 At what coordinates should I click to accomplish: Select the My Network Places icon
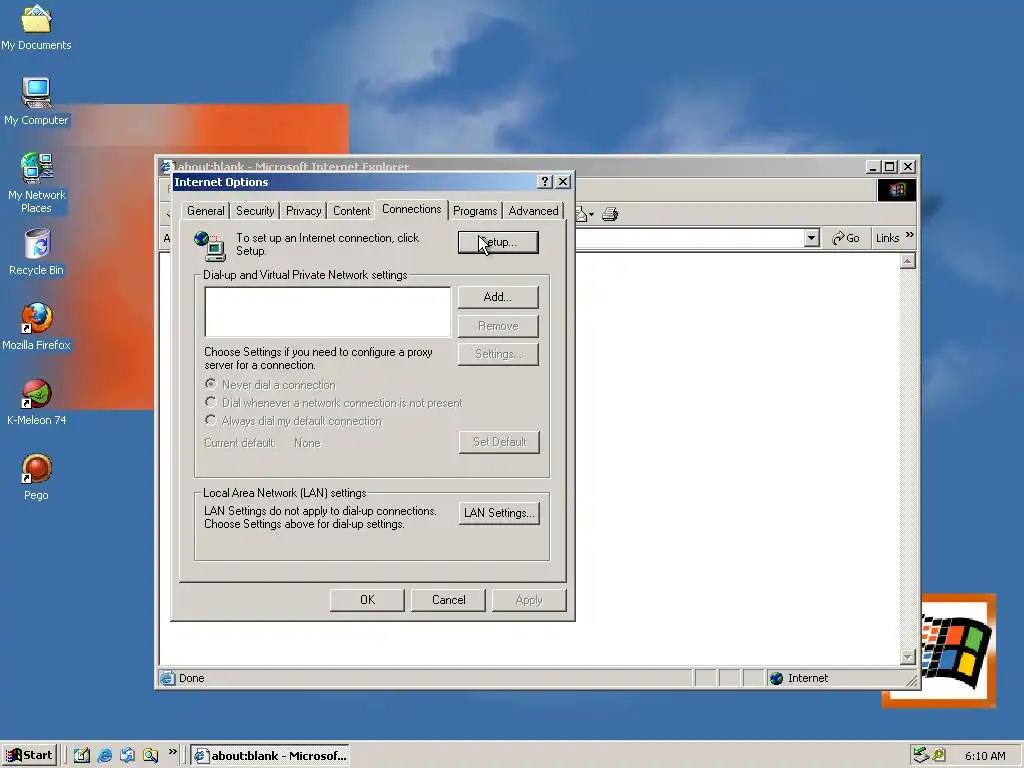(x=36, y=182)
